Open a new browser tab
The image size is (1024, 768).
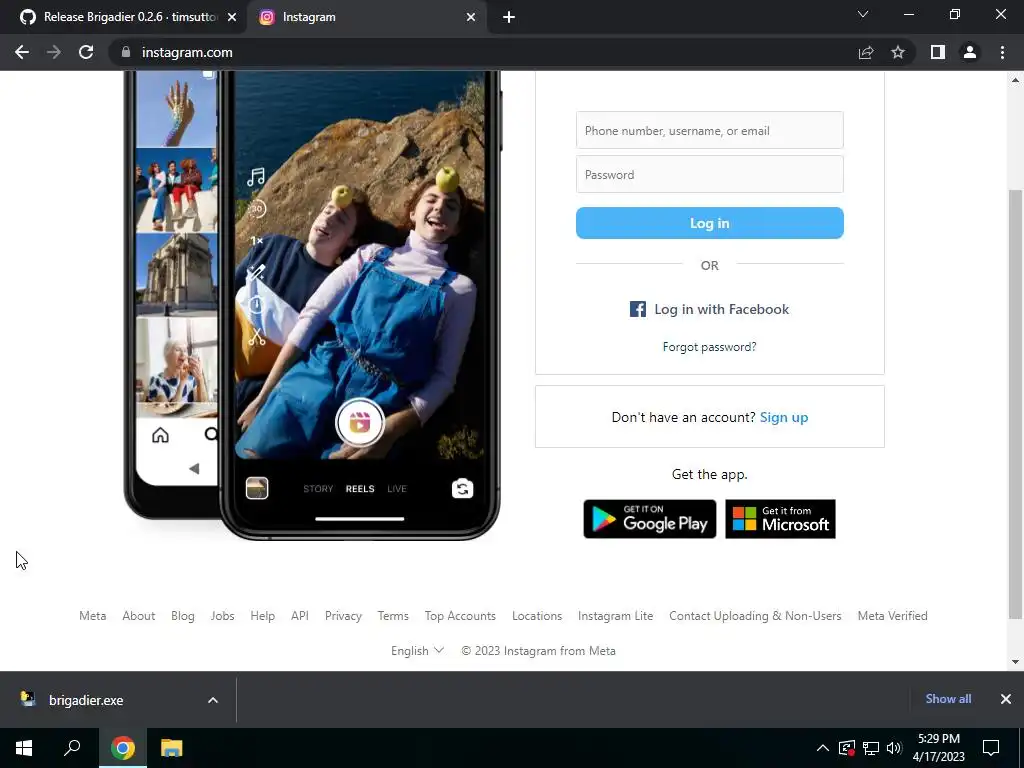[509, 18]
